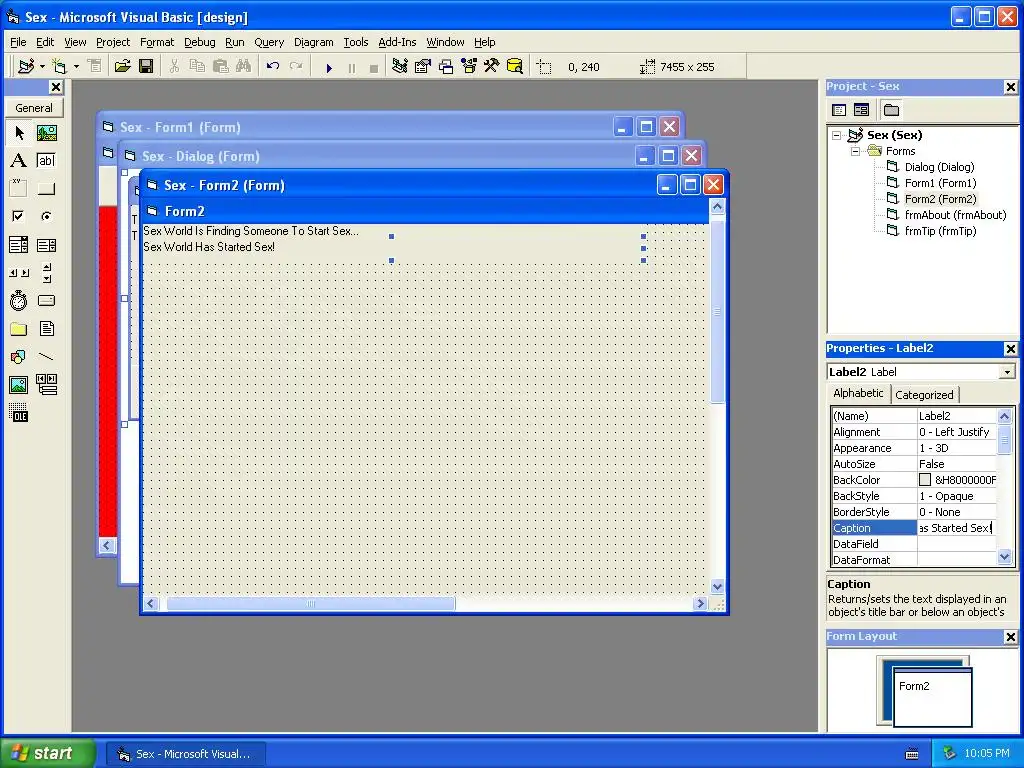The width and height of the screenshot is (1024, 768).
Task: Select frmTip (frmTip) in project tree
Action: [940, 231]
